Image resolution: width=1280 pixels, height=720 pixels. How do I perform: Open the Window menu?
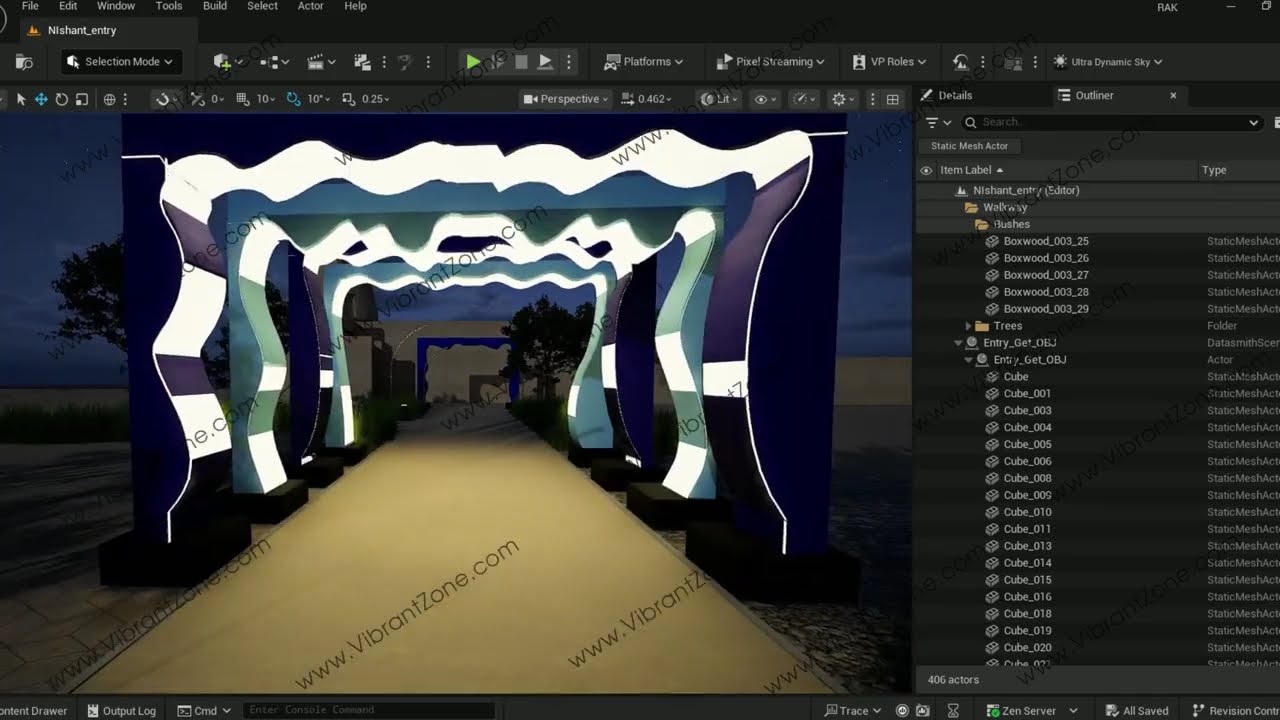(116, 6)
